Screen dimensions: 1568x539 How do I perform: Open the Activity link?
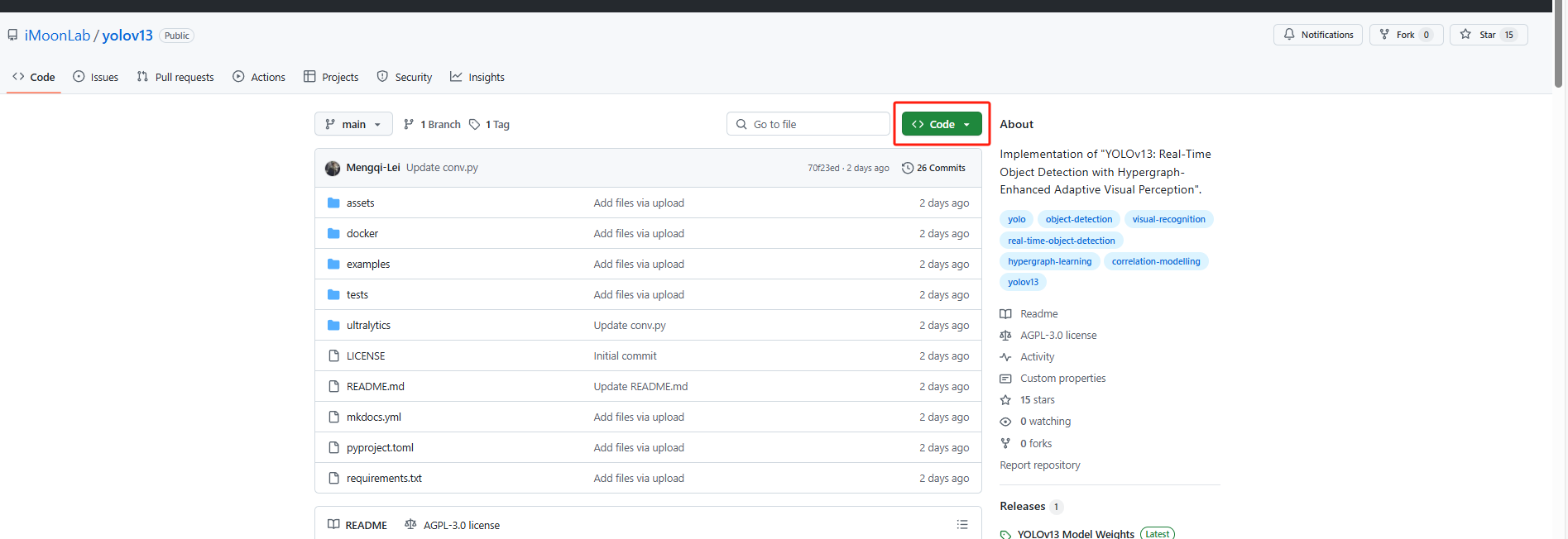[1028, 357]
